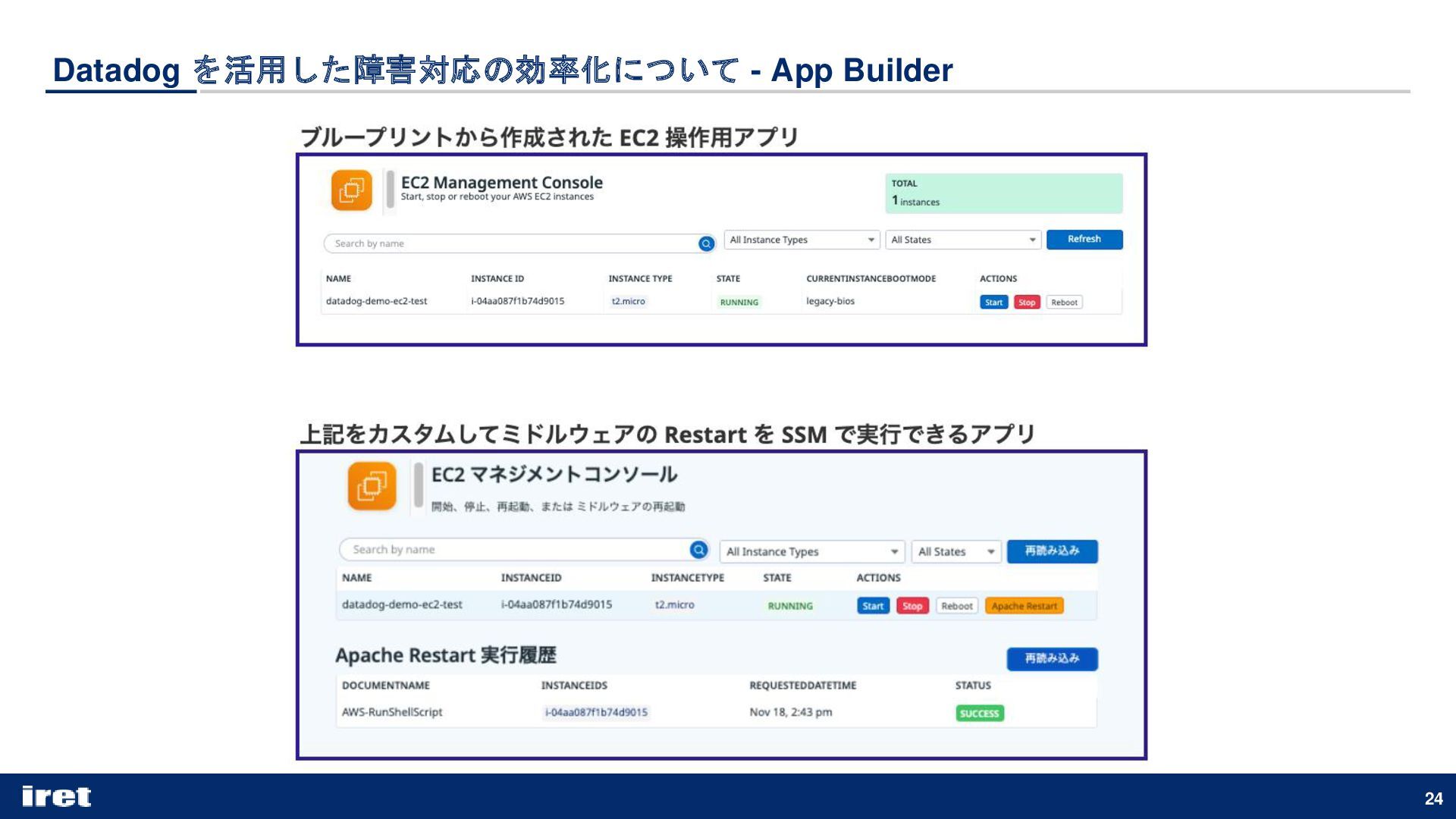
Task: Click INSTANCEID column header in lower table
Action: pos(531,578)
